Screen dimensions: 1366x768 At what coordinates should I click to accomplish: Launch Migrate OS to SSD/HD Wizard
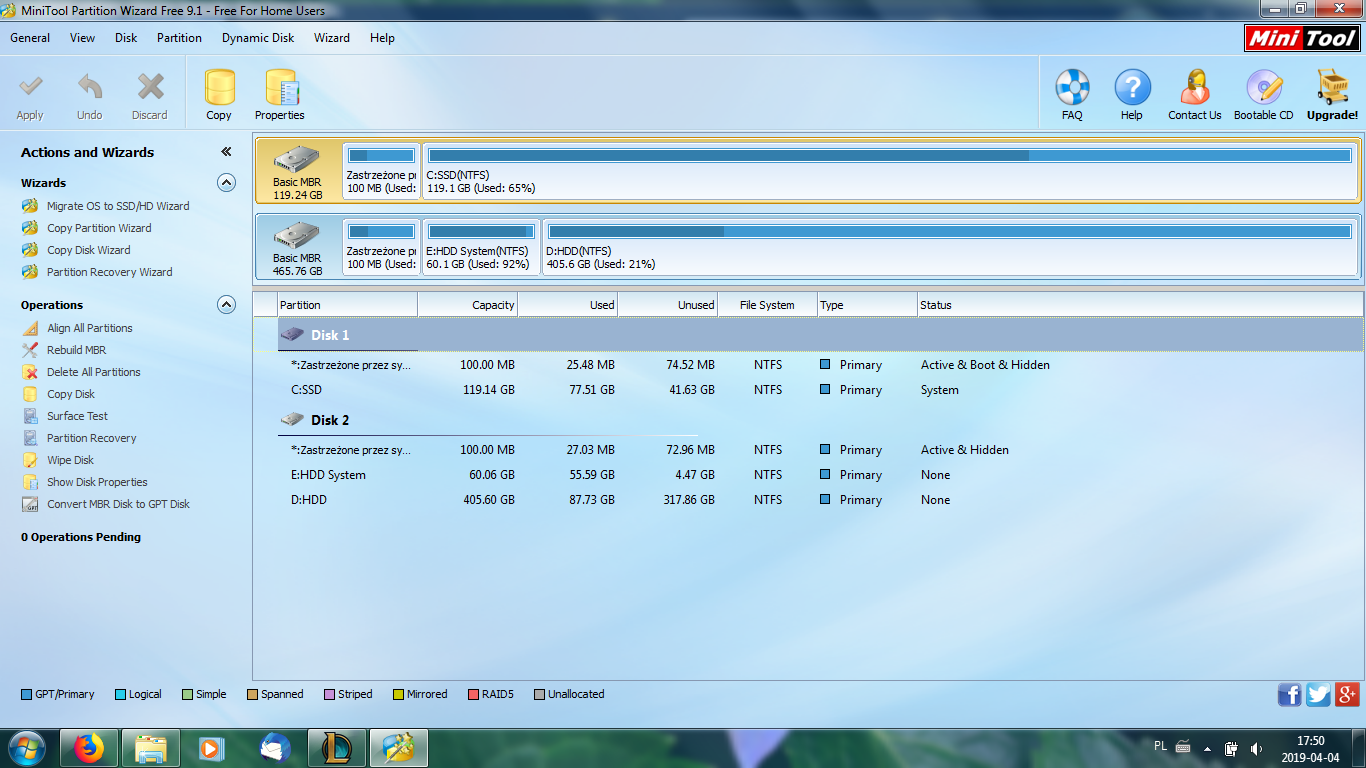118,206
